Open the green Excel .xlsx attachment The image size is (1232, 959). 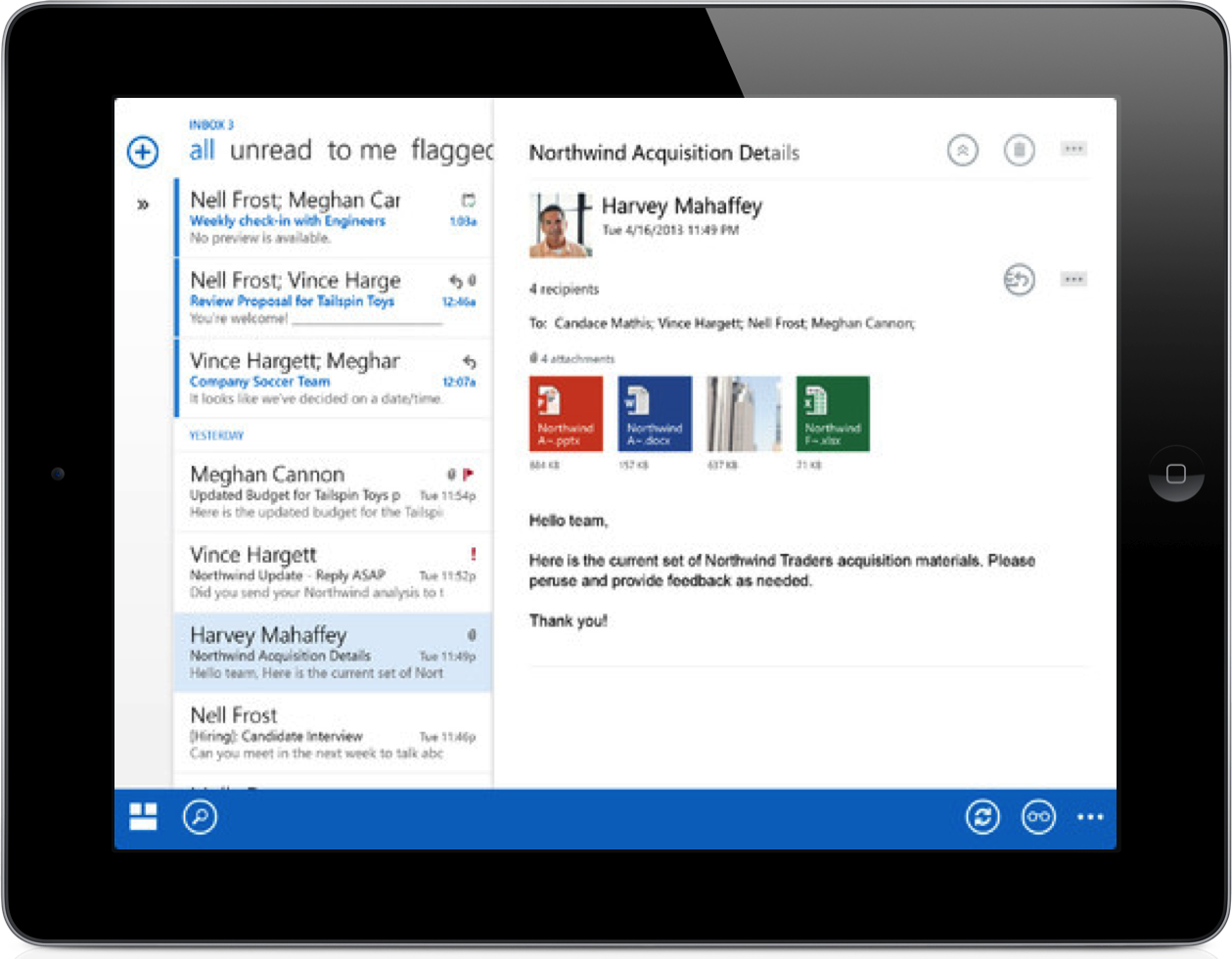(x=833, y=414)
